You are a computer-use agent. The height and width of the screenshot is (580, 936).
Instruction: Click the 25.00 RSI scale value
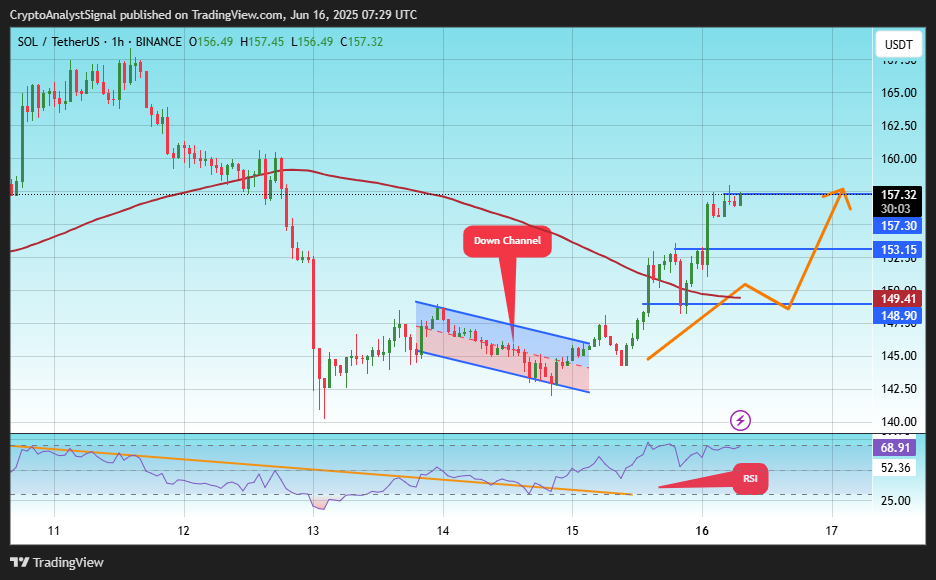pyautogui.click(x=895, y=501)
